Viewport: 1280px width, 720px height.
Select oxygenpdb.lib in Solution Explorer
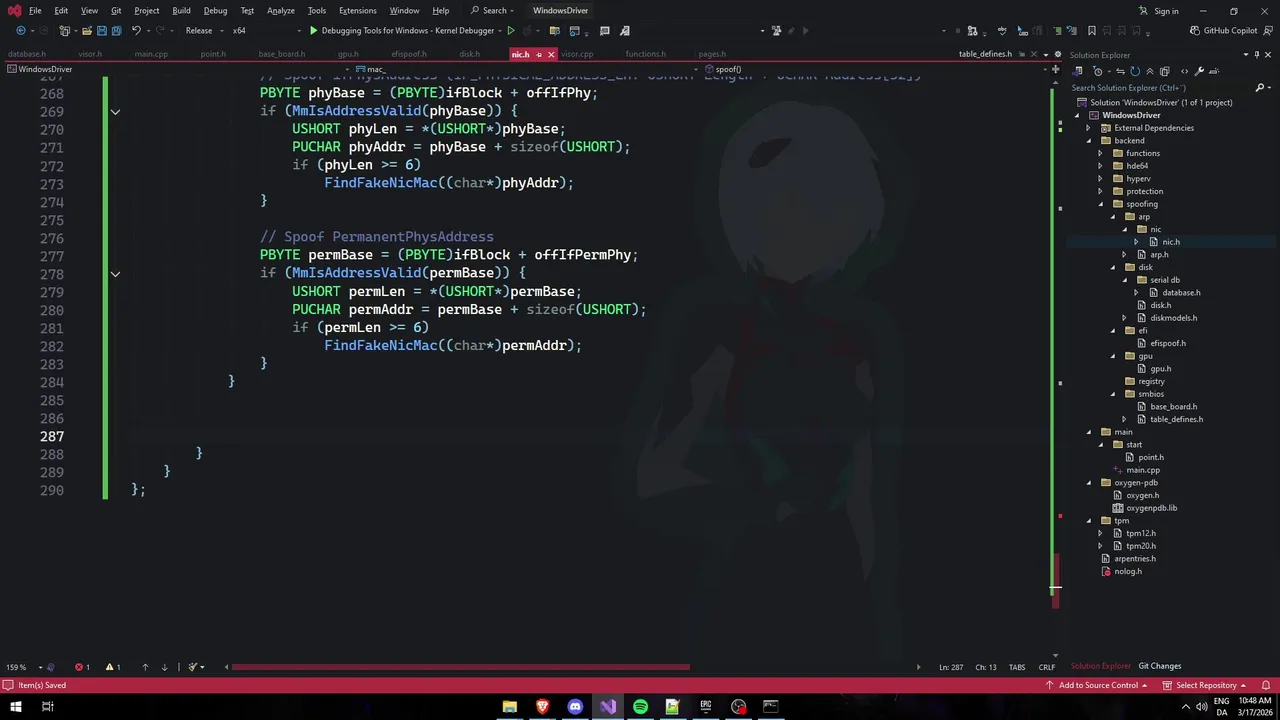pyautogui.click(x=1151, y=508)
